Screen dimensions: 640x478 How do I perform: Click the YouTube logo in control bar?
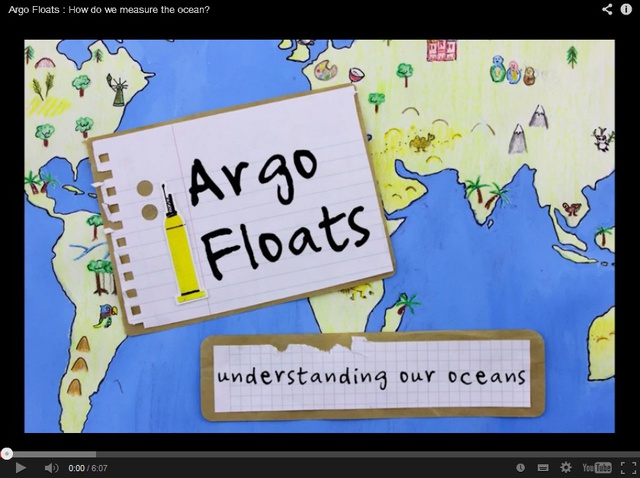(x=597, y=467)
